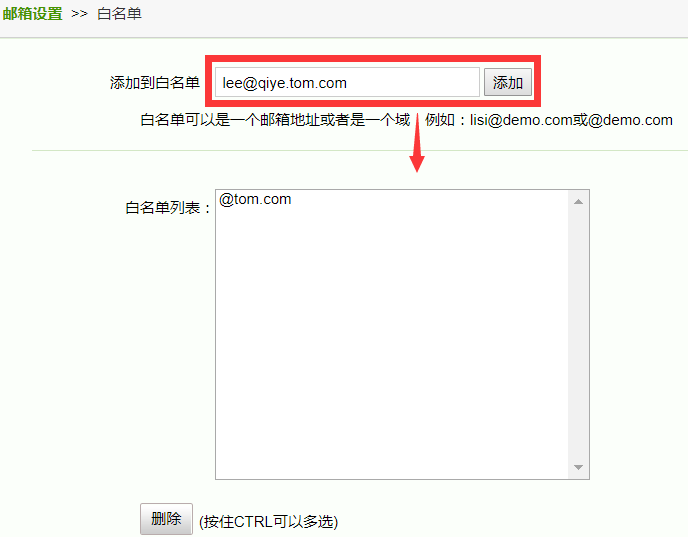The height and width of the screenshot is (537, 688).
Task: Click the list scrollbar down arrow
Action: click(x=578, y=468)
